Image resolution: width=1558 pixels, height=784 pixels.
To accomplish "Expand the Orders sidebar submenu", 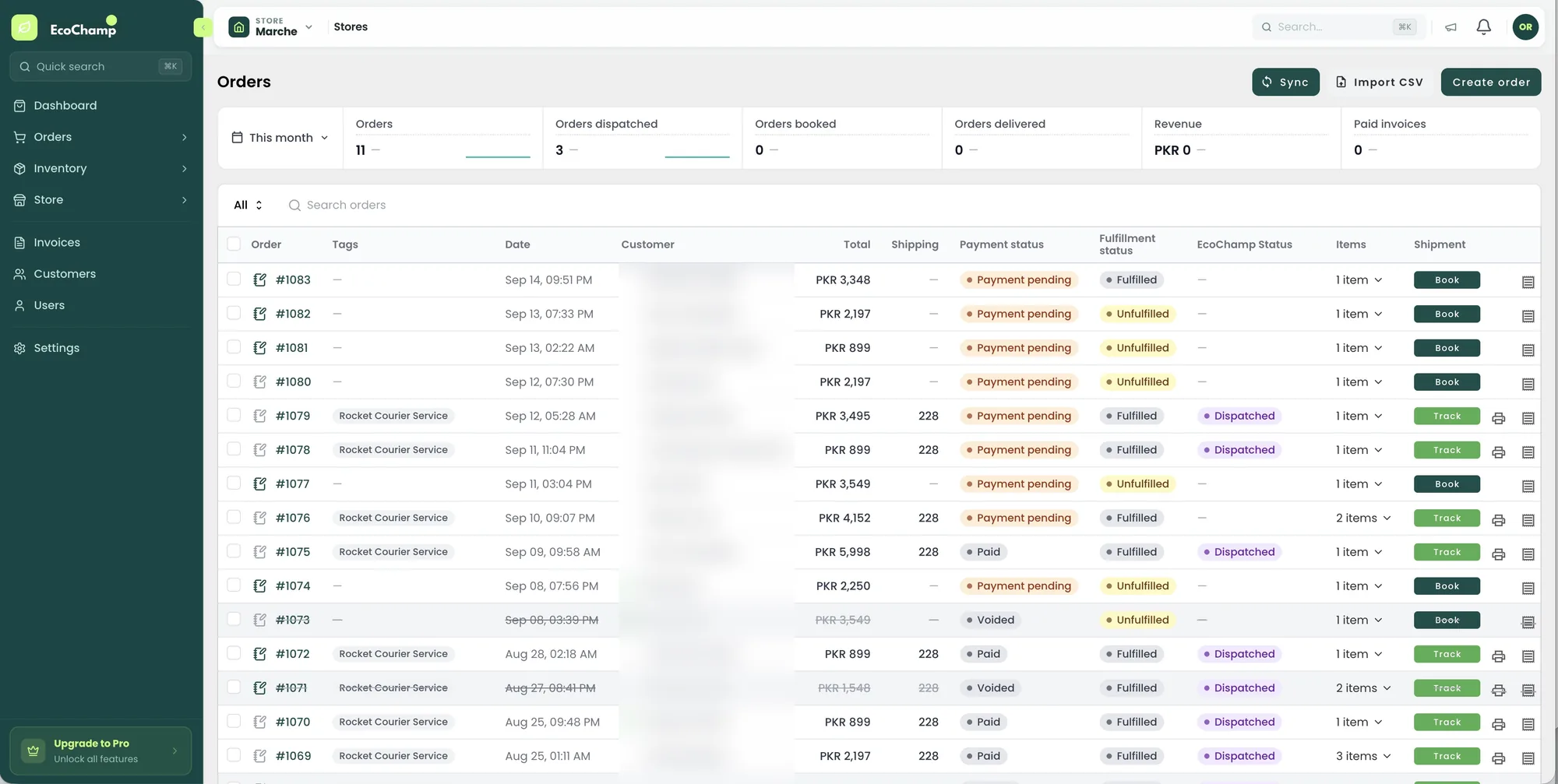I will coord(184,137).
